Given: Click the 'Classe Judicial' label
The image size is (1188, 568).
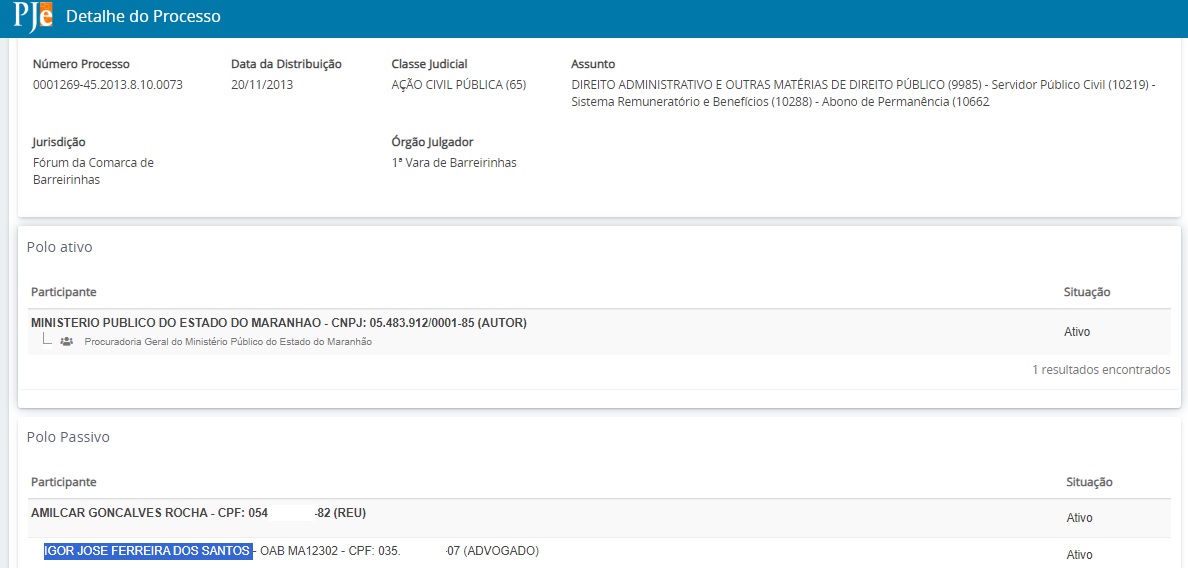Looking at the screenshot, I should click(x=430, y=64).
